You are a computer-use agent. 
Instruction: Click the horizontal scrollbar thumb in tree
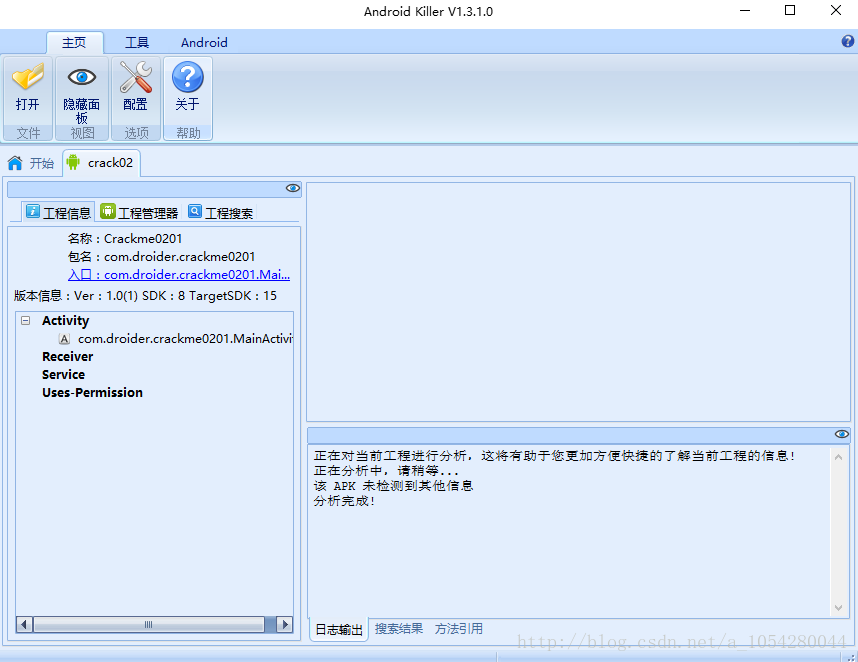tap(148, 624)
